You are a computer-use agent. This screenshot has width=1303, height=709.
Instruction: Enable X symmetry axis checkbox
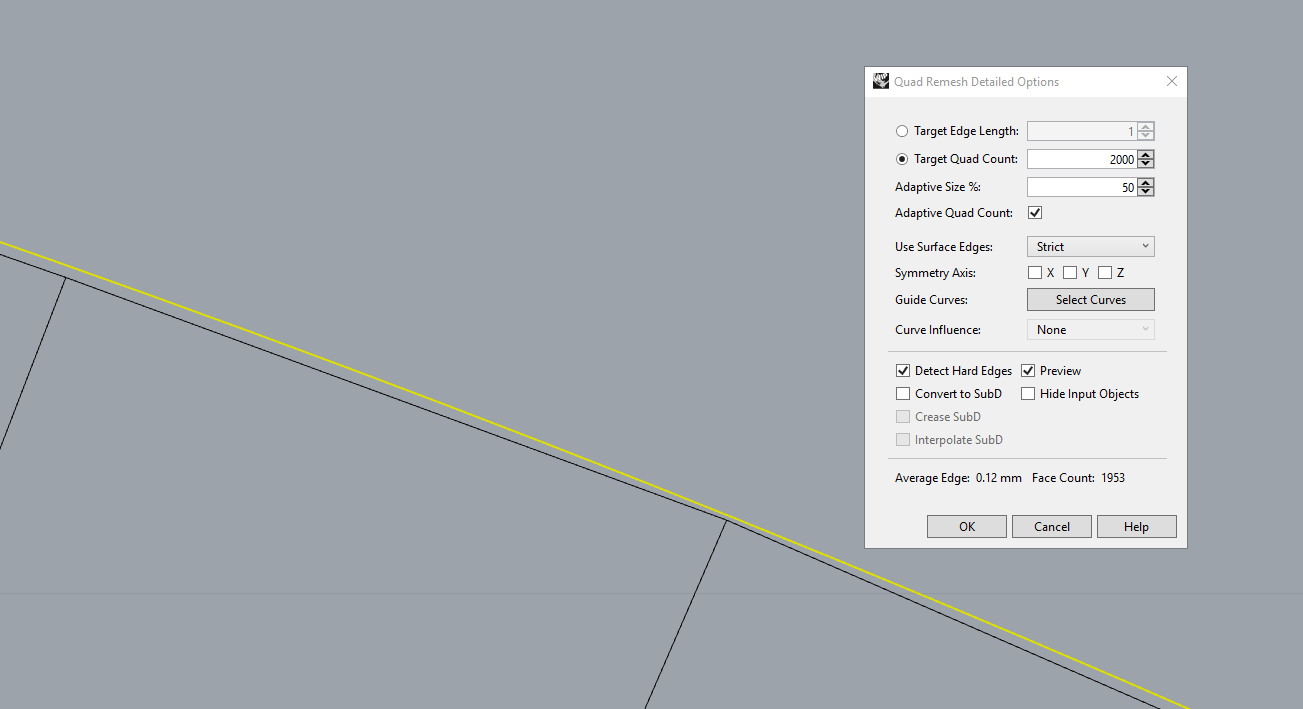(1035, 273)
